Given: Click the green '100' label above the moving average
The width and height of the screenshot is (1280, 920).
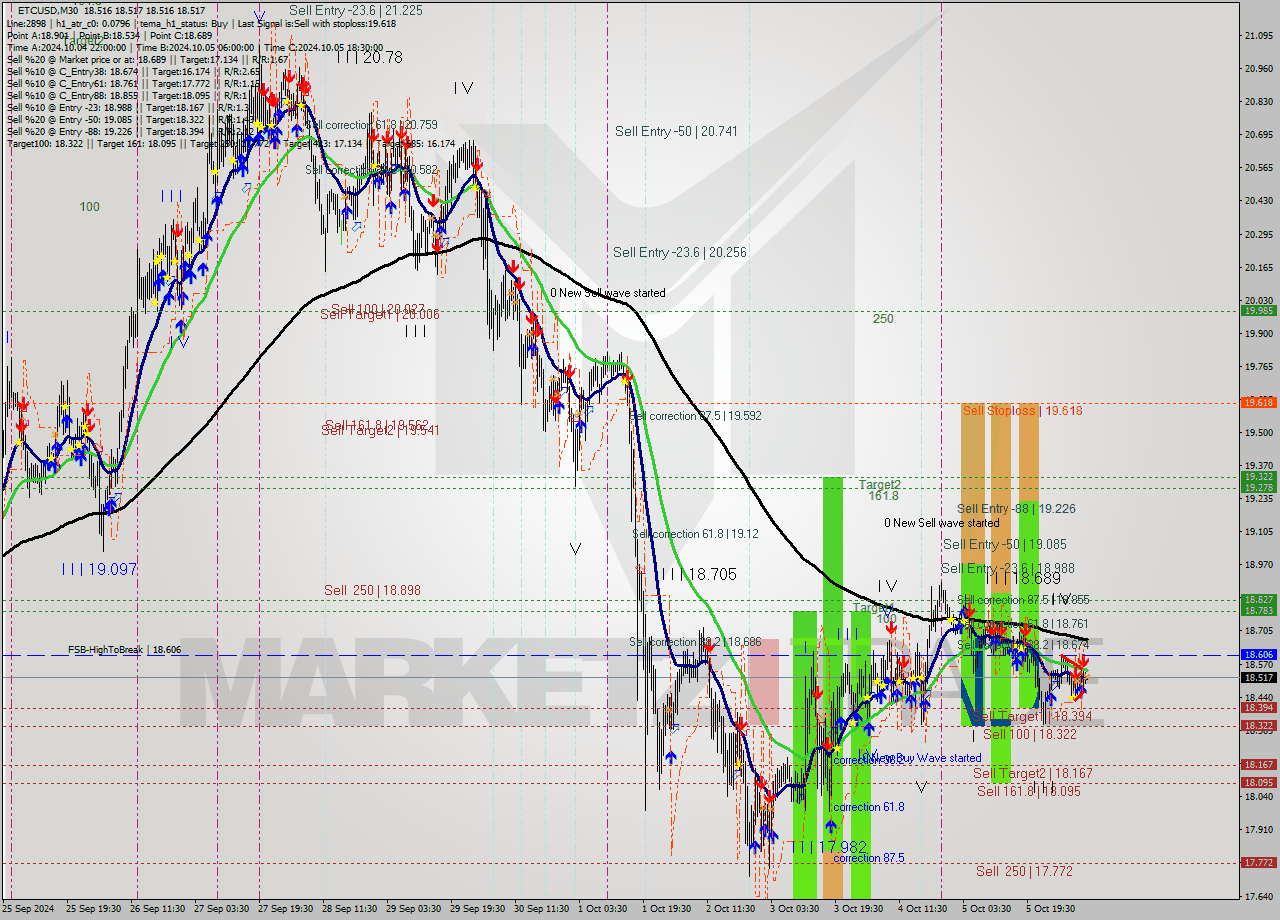Looking at the screenshot, I should pos(90,207).
